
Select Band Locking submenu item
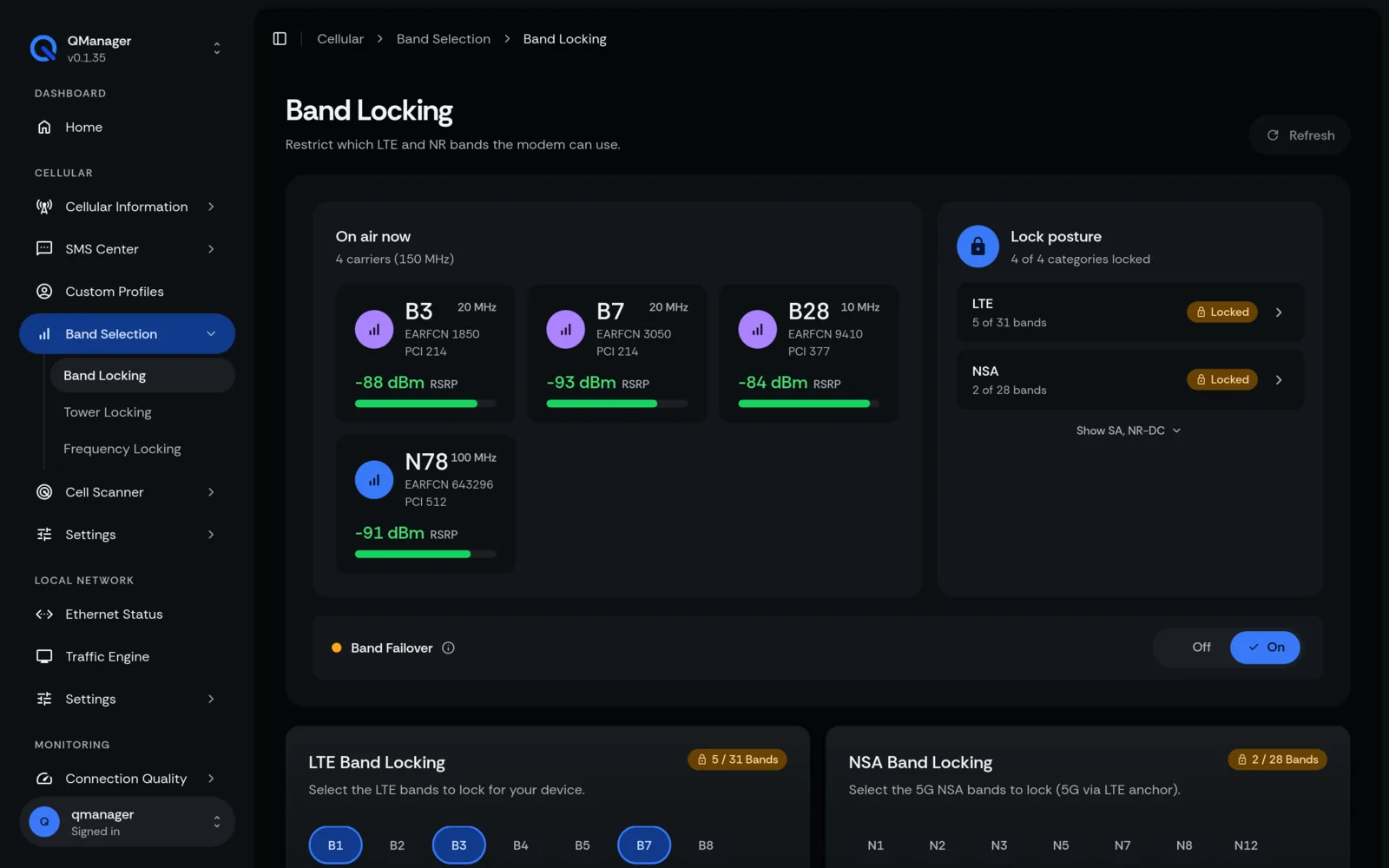[142, 376]
